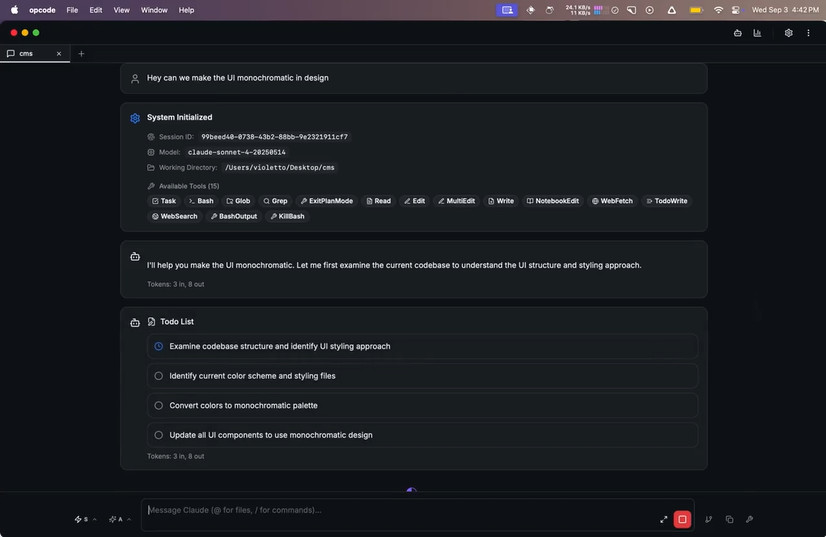Click the KillBash tool chip
This screenshot has width=826, height=537.
coord(288,216)
